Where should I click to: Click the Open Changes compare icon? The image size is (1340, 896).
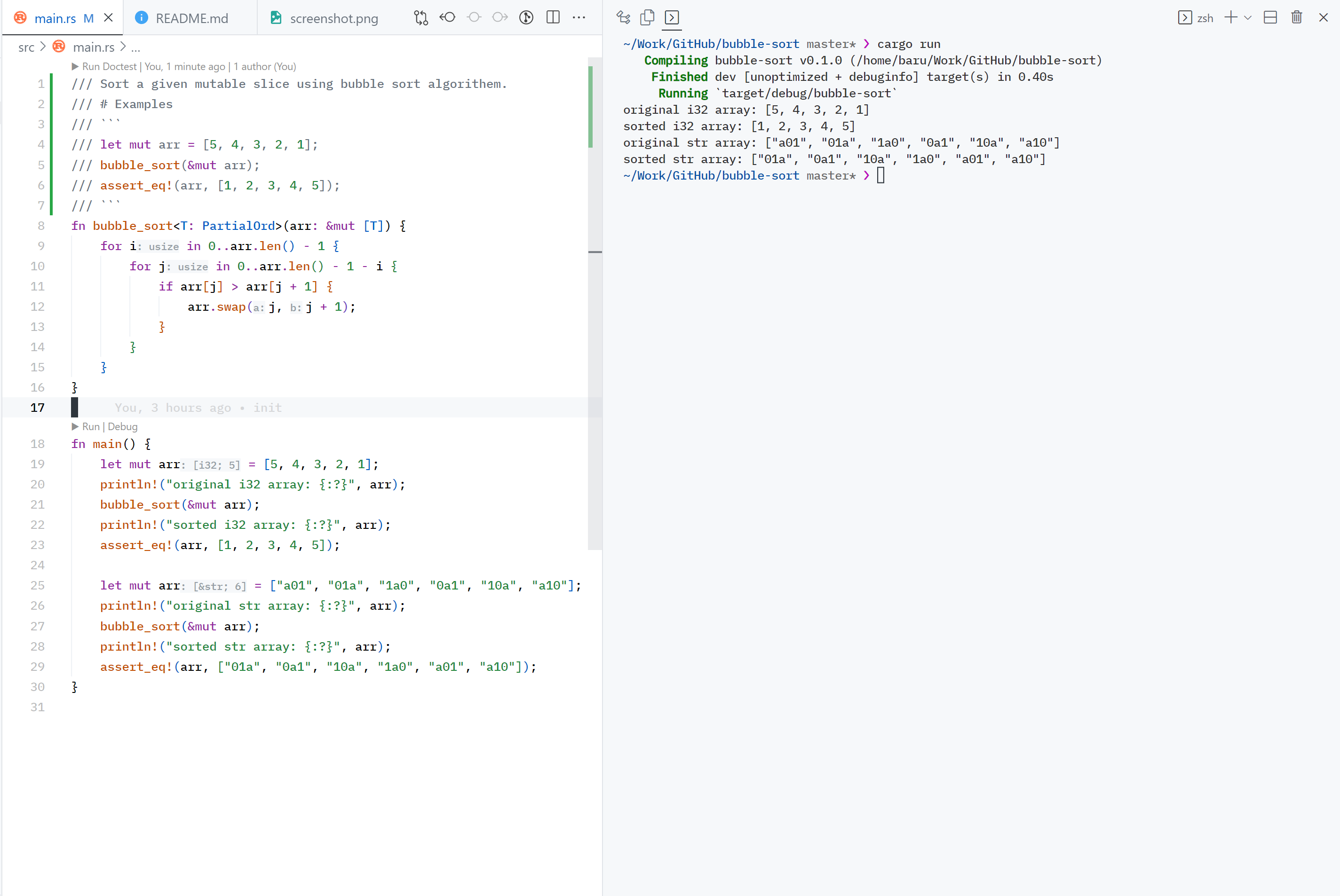click(421, 18)
